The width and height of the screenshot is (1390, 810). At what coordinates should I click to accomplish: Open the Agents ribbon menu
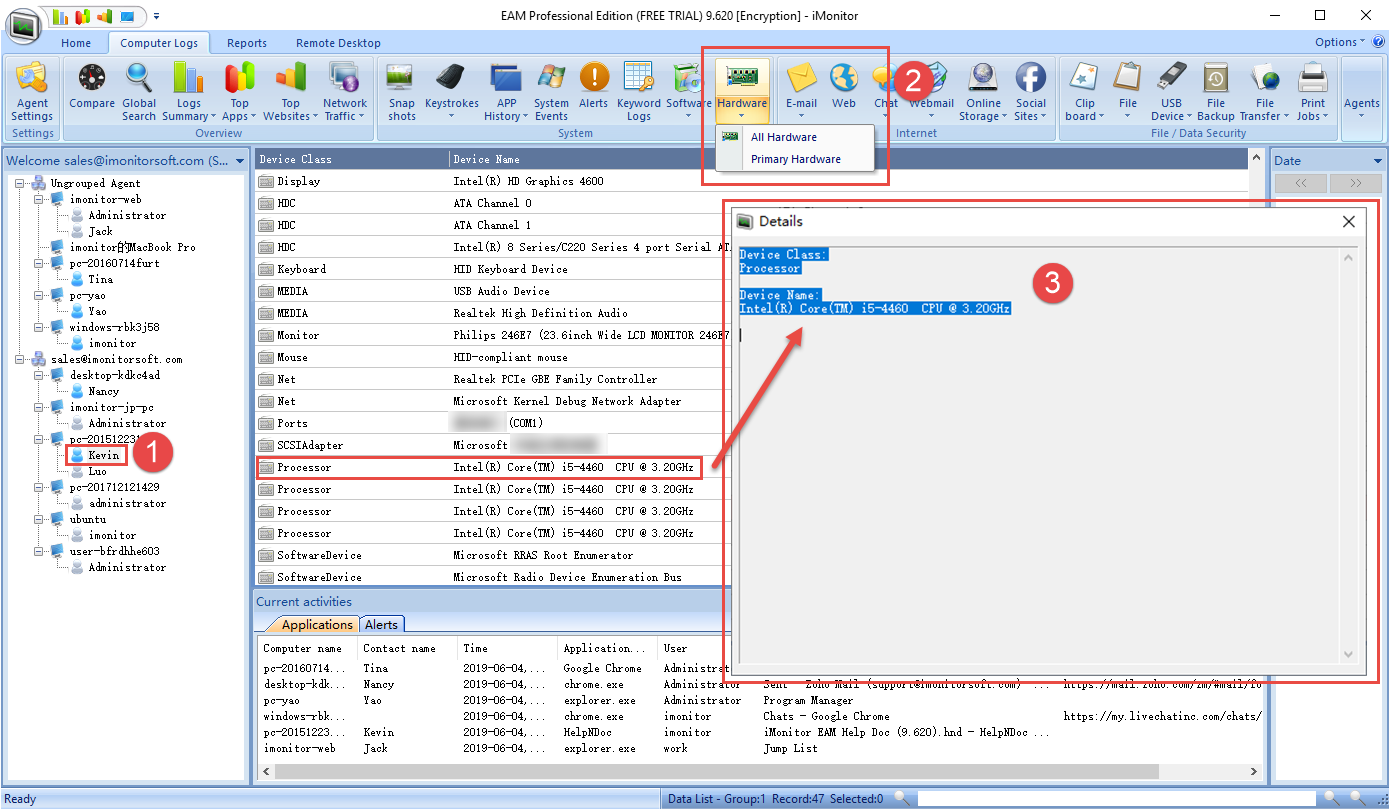click(1361, 90)
